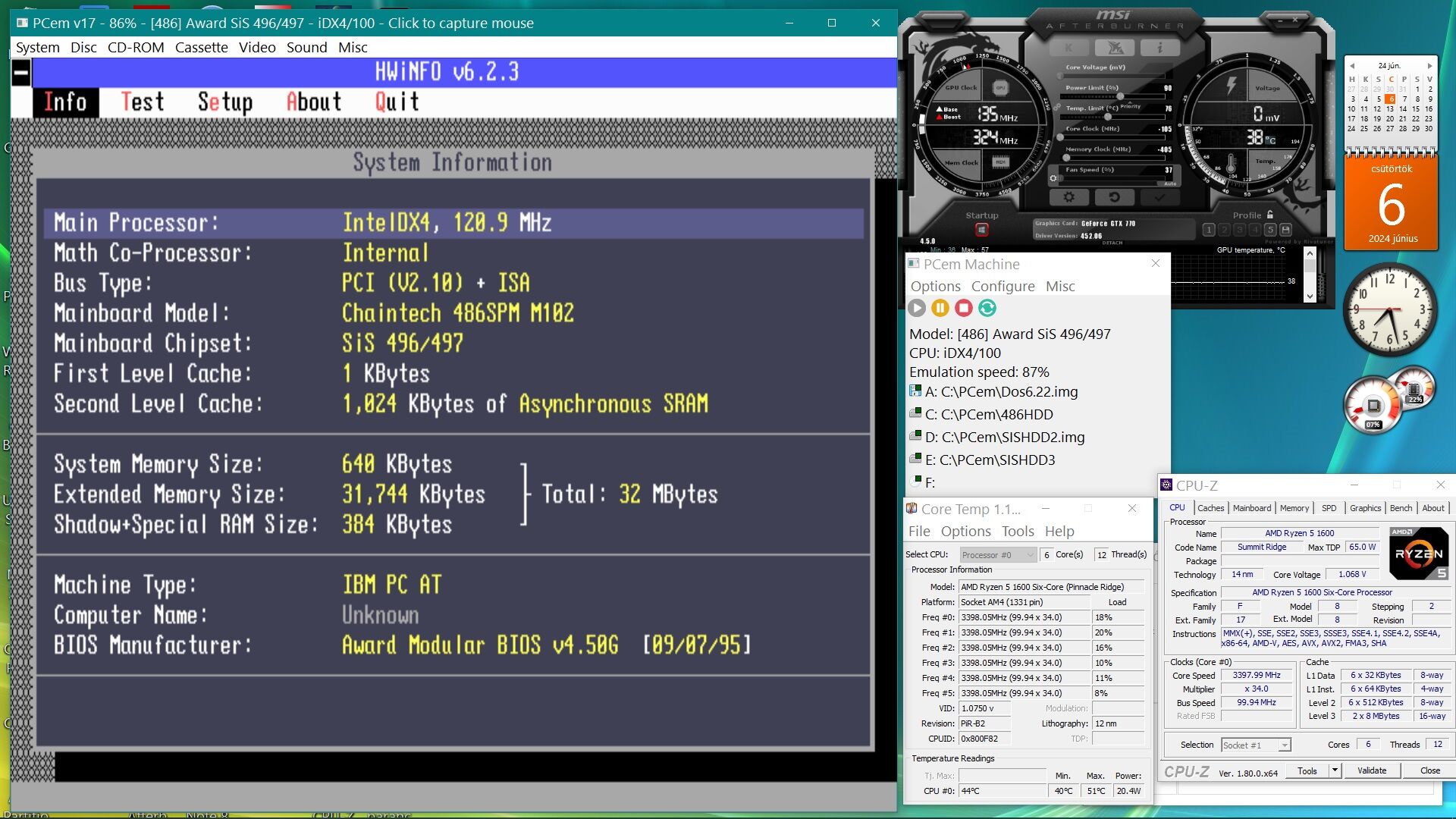Switch to Mainboard tab in CPU-Z
This screenshot has width=1456, height=819.
click(1252, 508)
